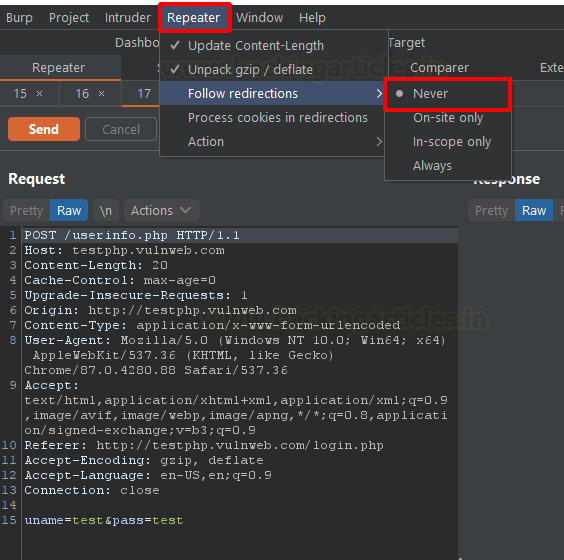Open the Help menu
Screen dimensions: 564x560
click(x=312, y=18)
